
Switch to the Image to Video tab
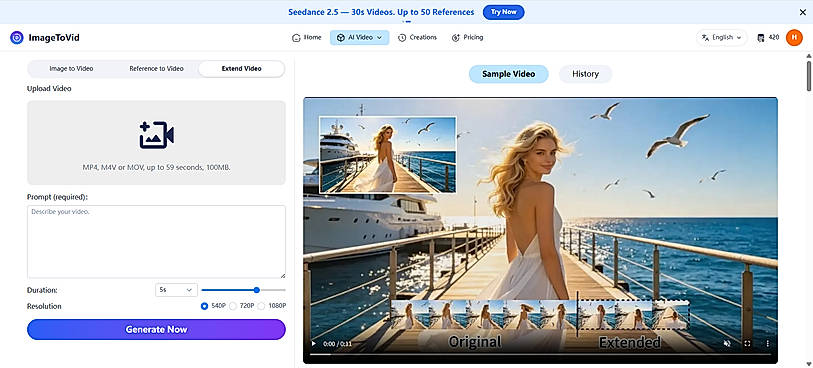click(x=71, y=68)
